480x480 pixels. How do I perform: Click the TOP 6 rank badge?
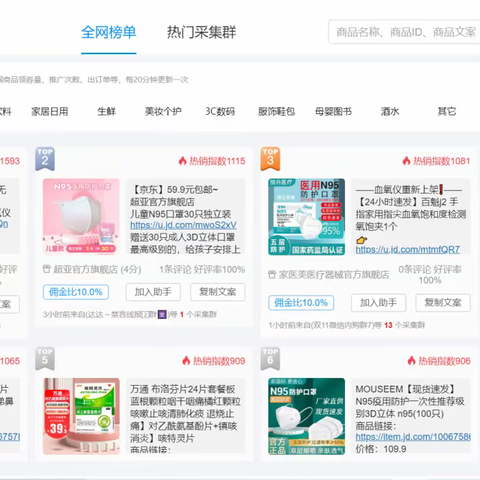point(270,359)
